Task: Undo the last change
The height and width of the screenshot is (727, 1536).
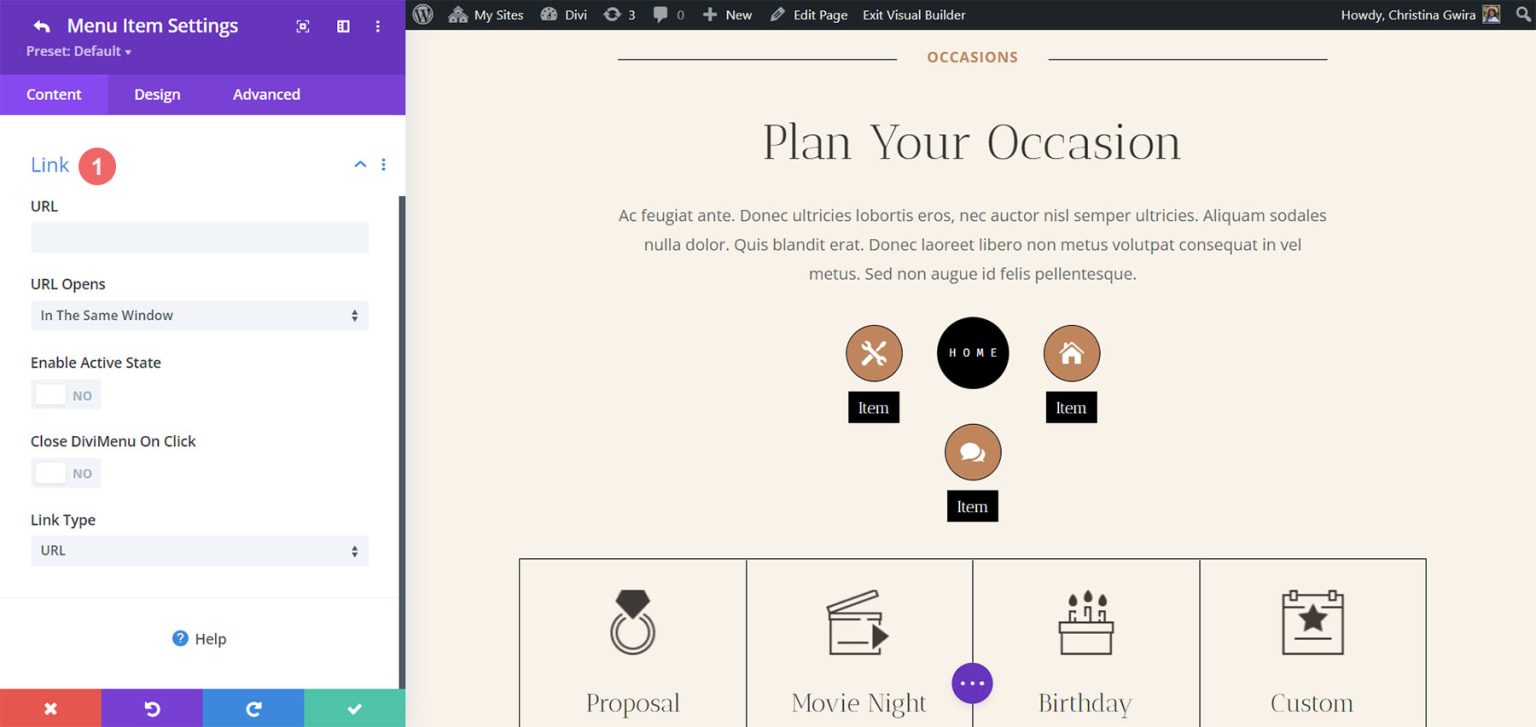Action: click(152, 708)
